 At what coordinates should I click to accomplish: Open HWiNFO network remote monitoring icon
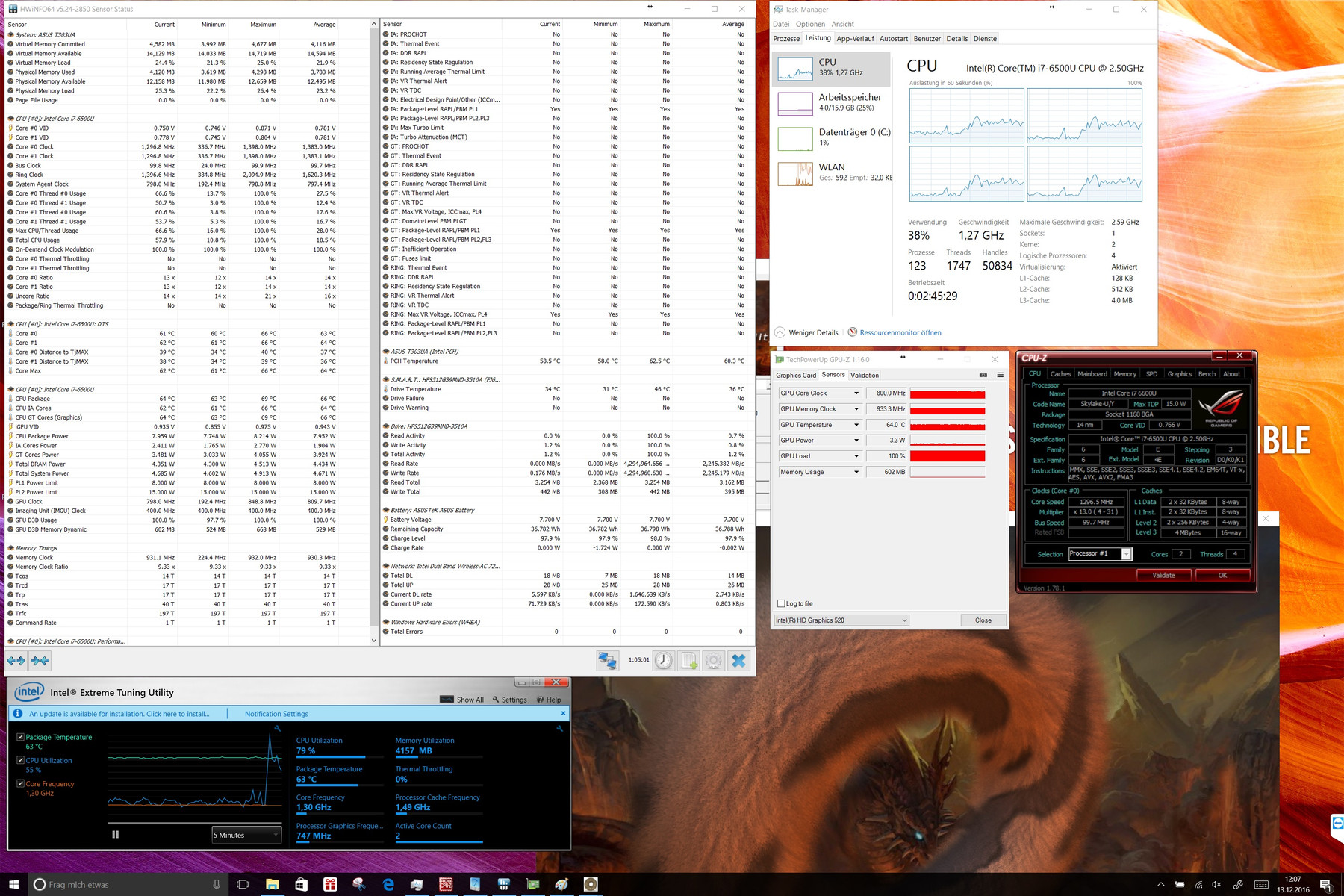tap(608, 660)
